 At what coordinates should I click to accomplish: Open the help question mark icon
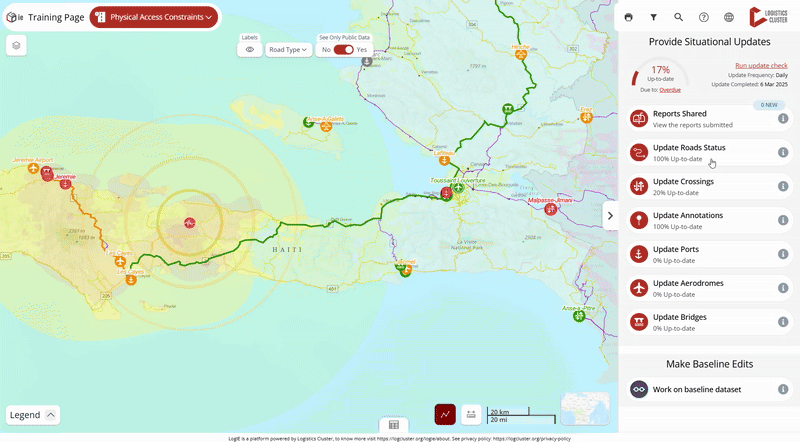tap(704, 17)
